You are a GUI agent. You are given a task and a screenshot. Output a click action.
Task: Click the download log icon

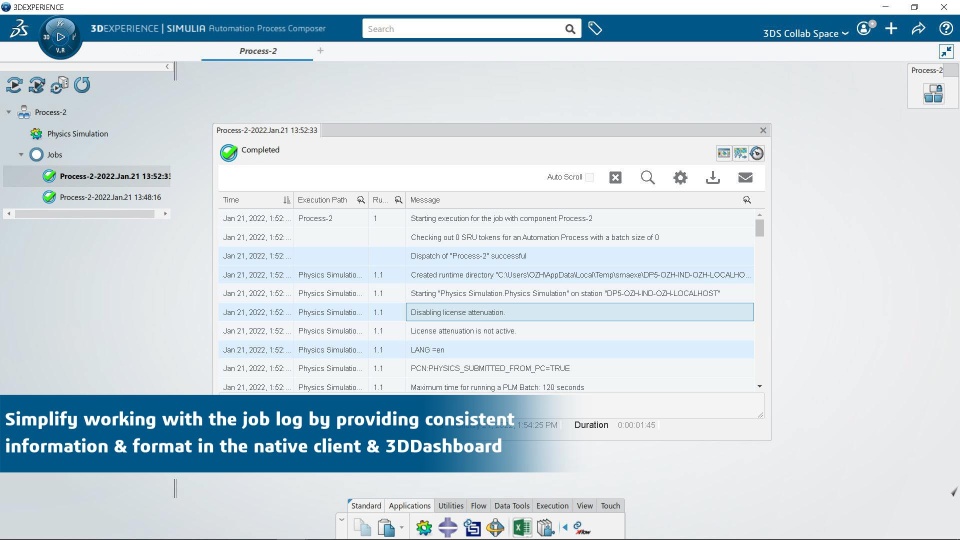(x=713, y=178)
